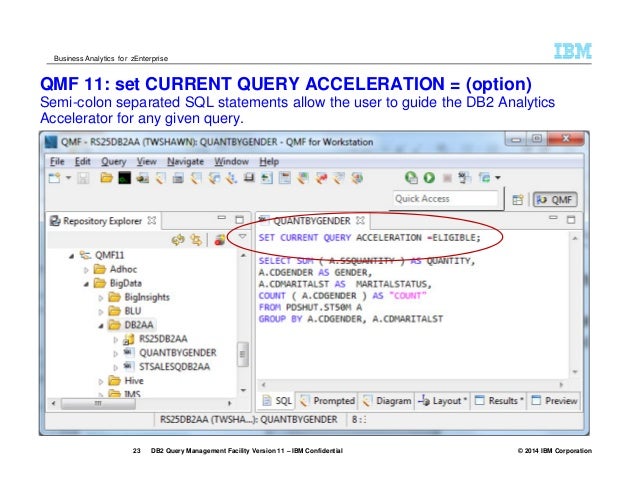Expand the RS25DB2AA node arrow
Screen dimensions: 638x493
(116, 340)
